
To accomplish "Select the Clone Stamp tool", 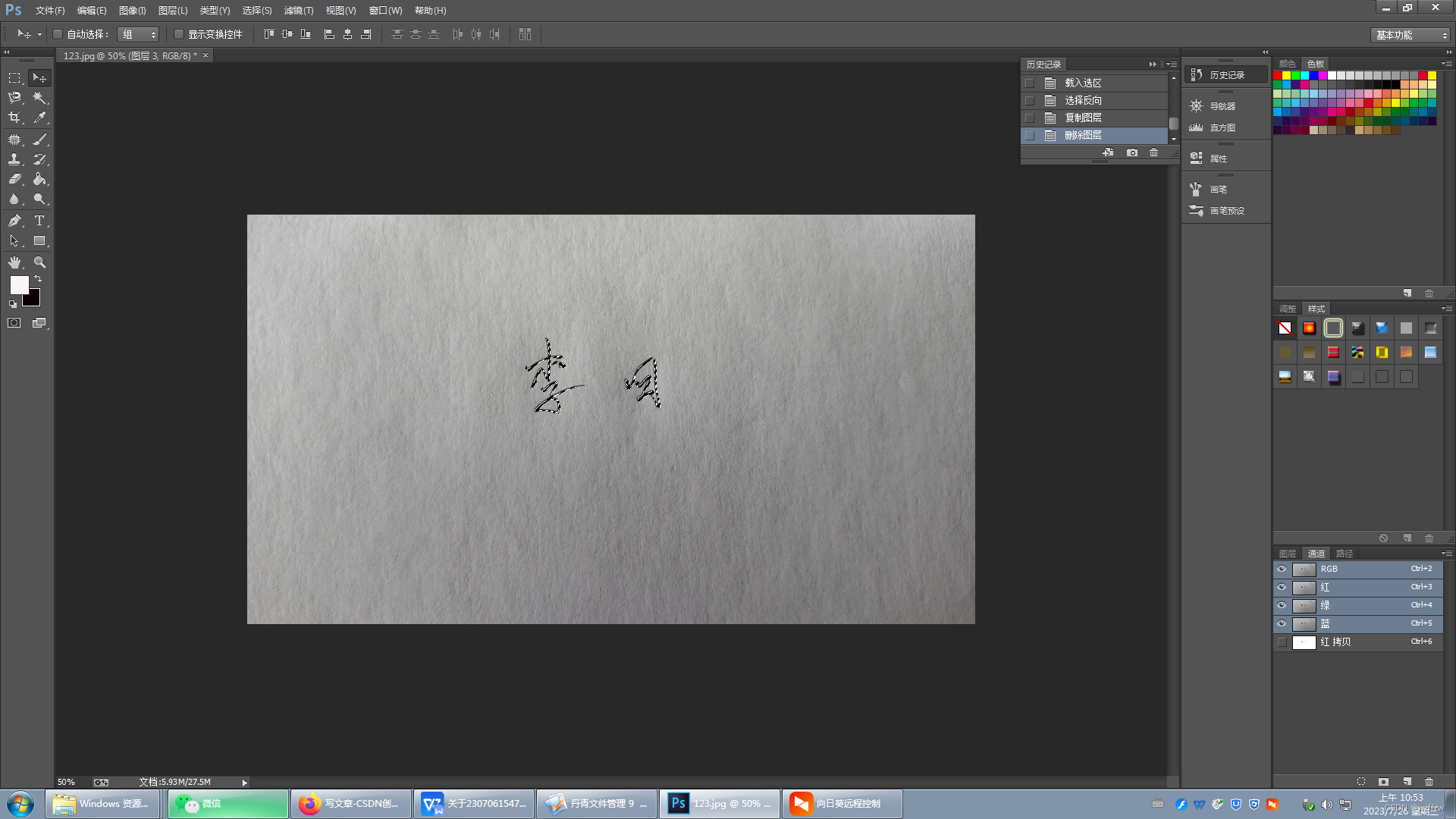I will [14, 159].
